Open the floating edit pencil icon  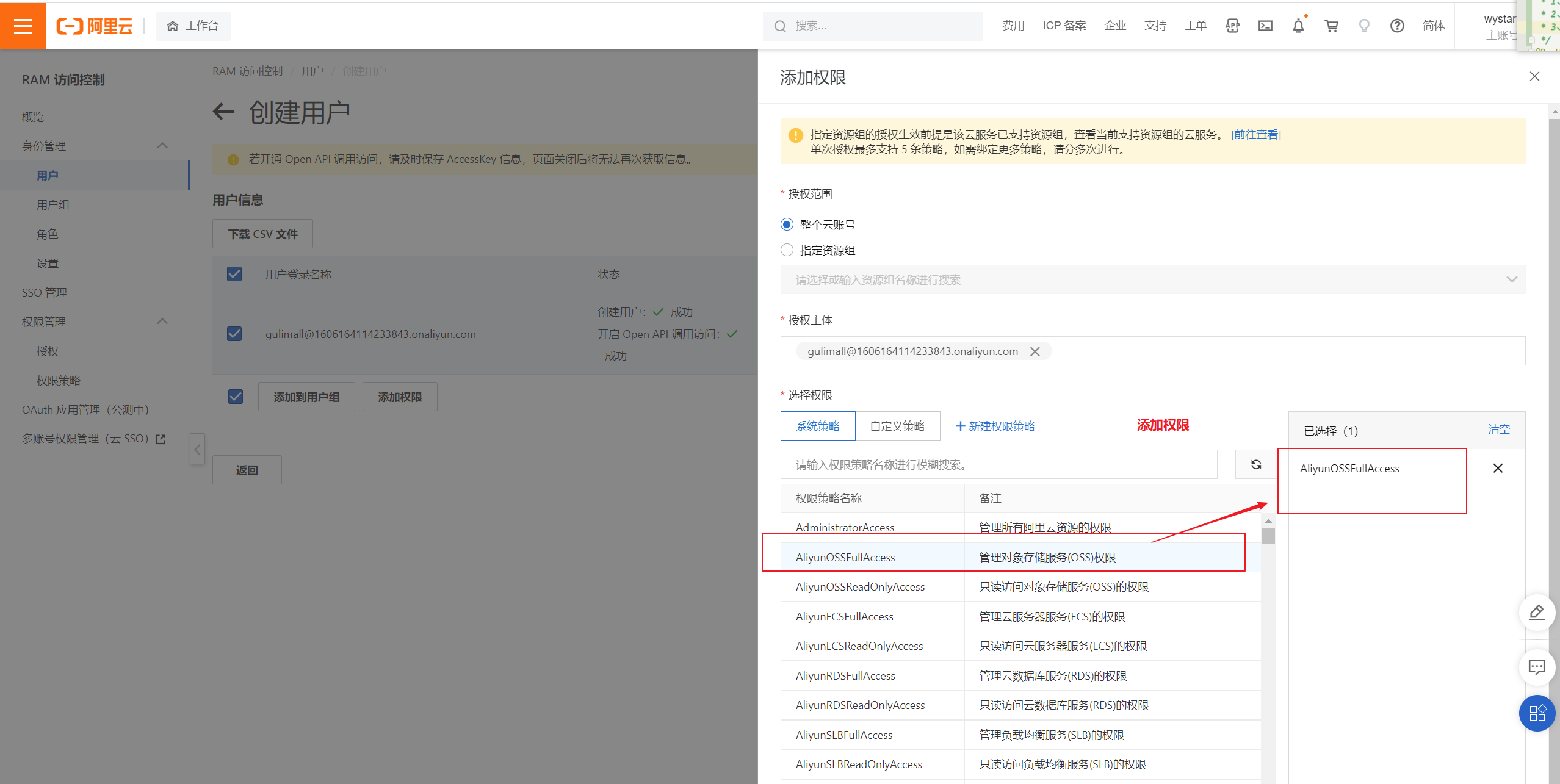click(1536, 612)
